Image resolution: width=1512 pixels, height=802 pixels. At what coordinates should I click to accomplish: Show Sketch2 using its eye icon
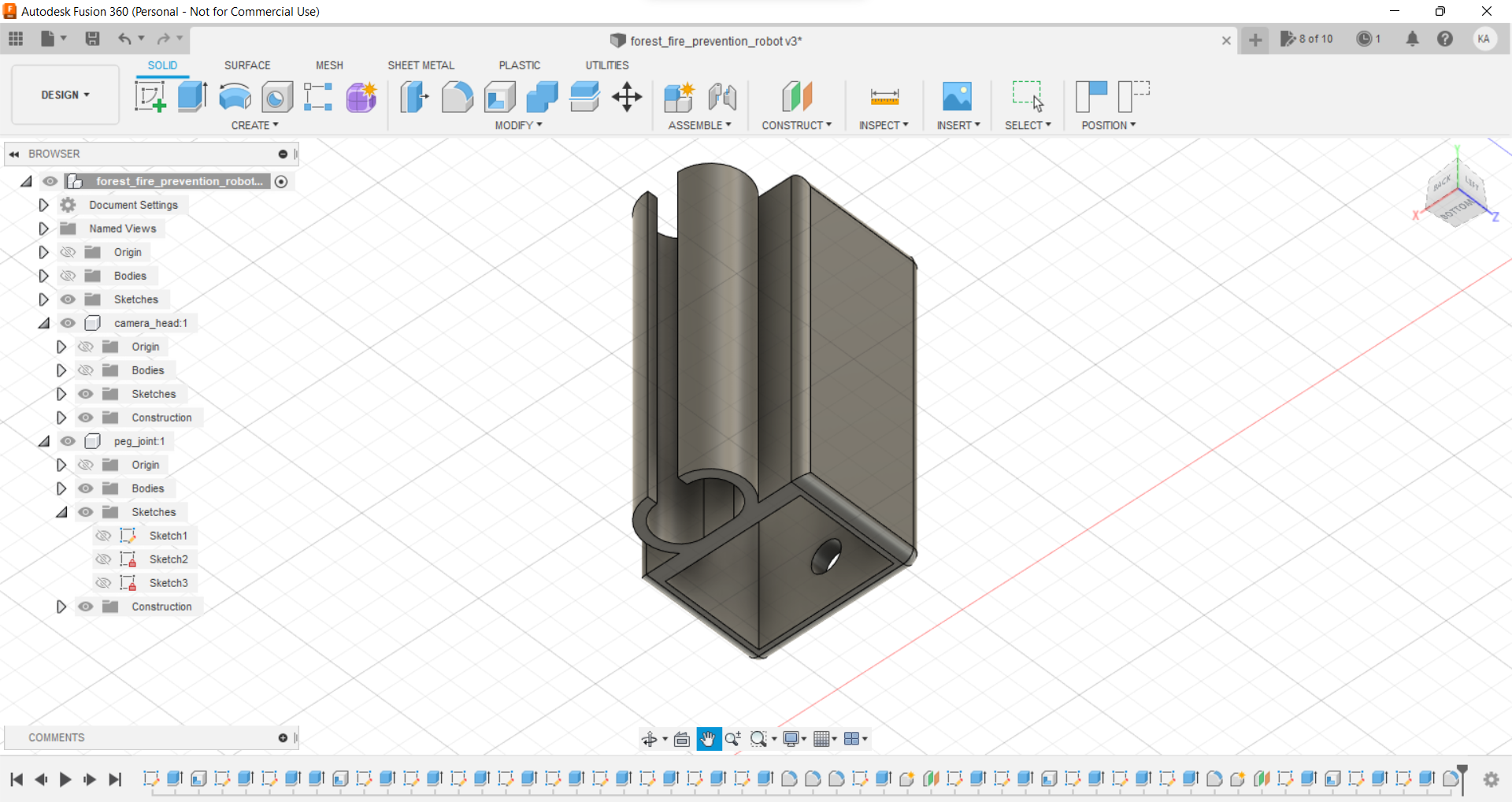point(103,559)
